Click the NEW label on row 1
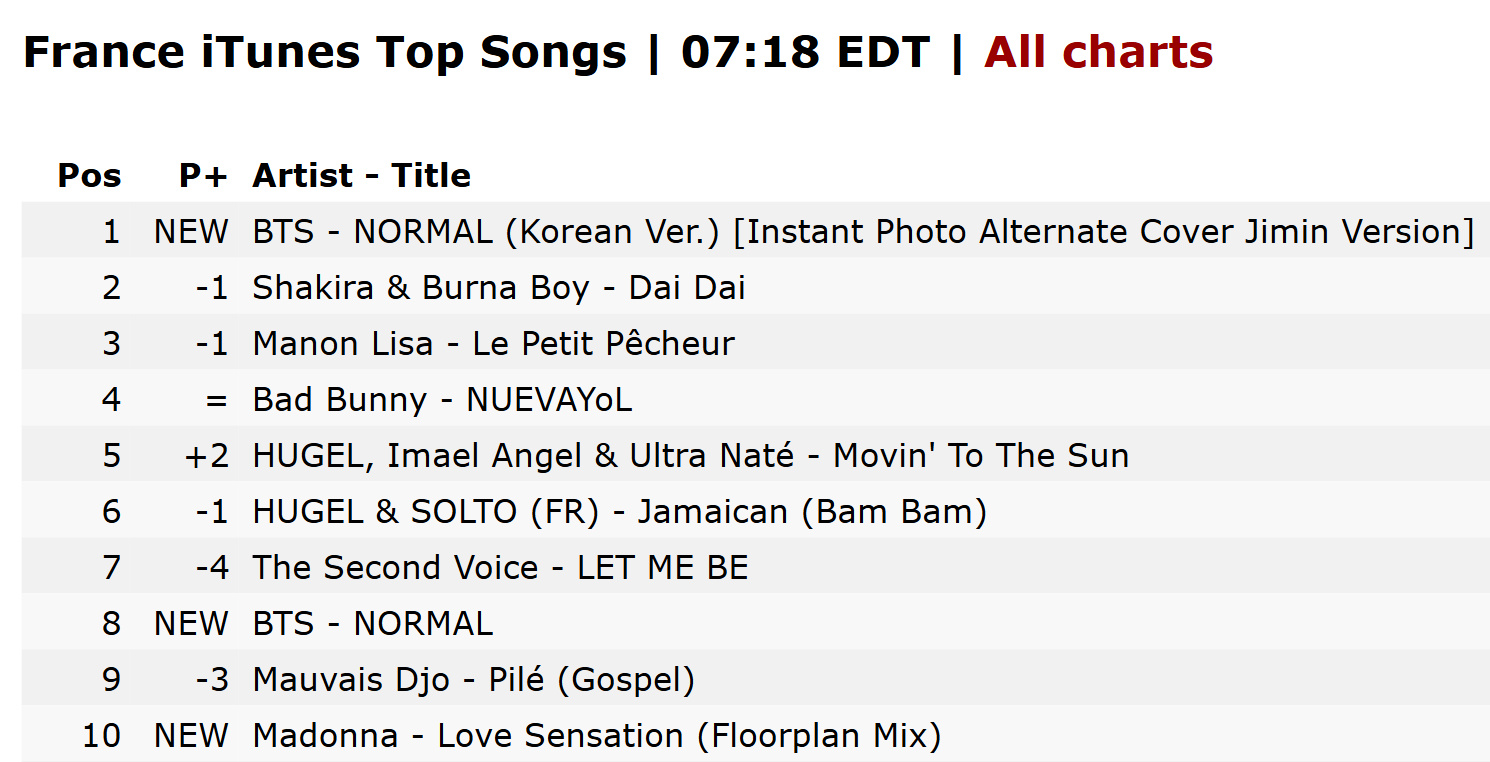The height and width of the screenshot is (762, 1490). [191, 232]
